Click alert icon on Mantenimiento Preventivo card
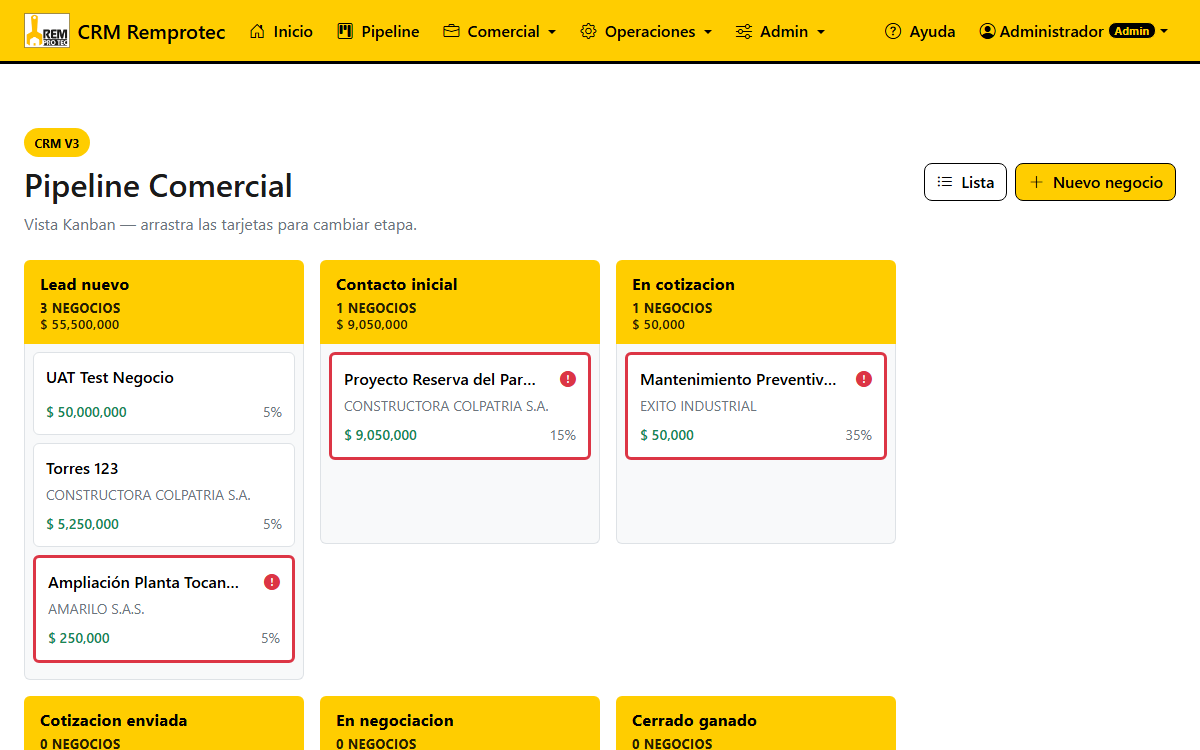This screenshot has height=750, width=1200. pos(864,379)
